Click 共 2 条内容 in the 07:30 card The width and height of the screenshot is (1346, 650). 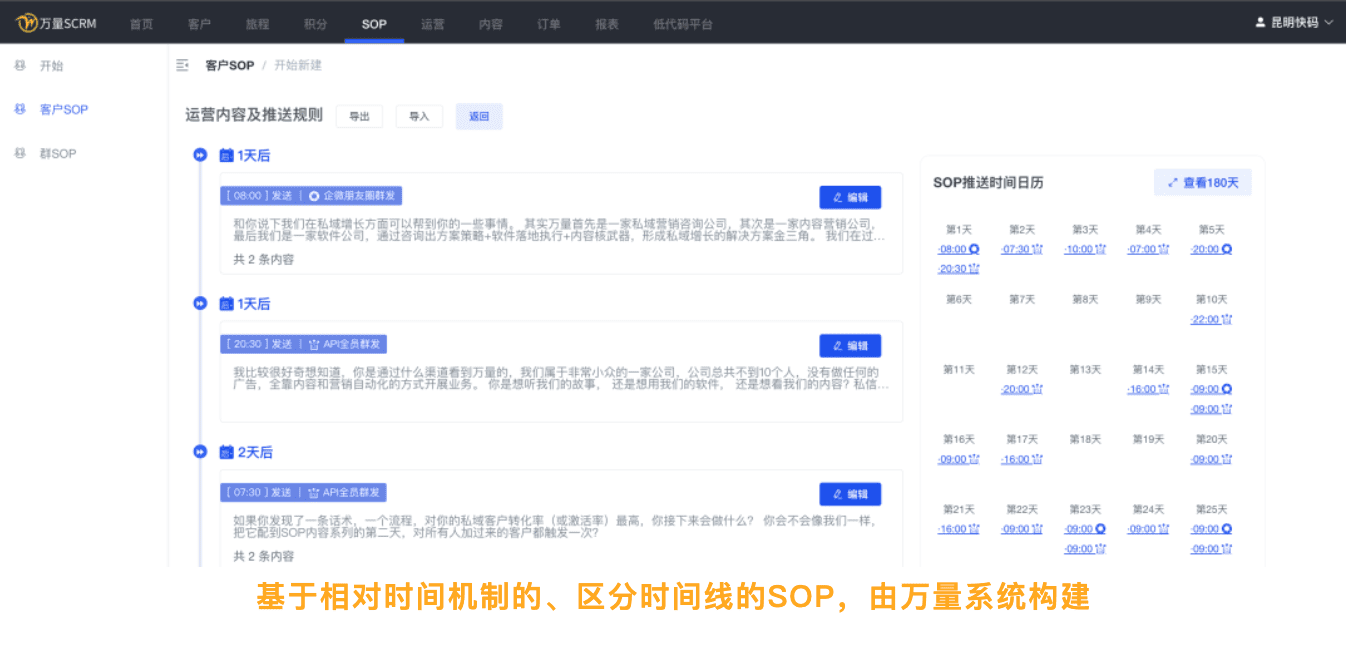coord(264,556)
